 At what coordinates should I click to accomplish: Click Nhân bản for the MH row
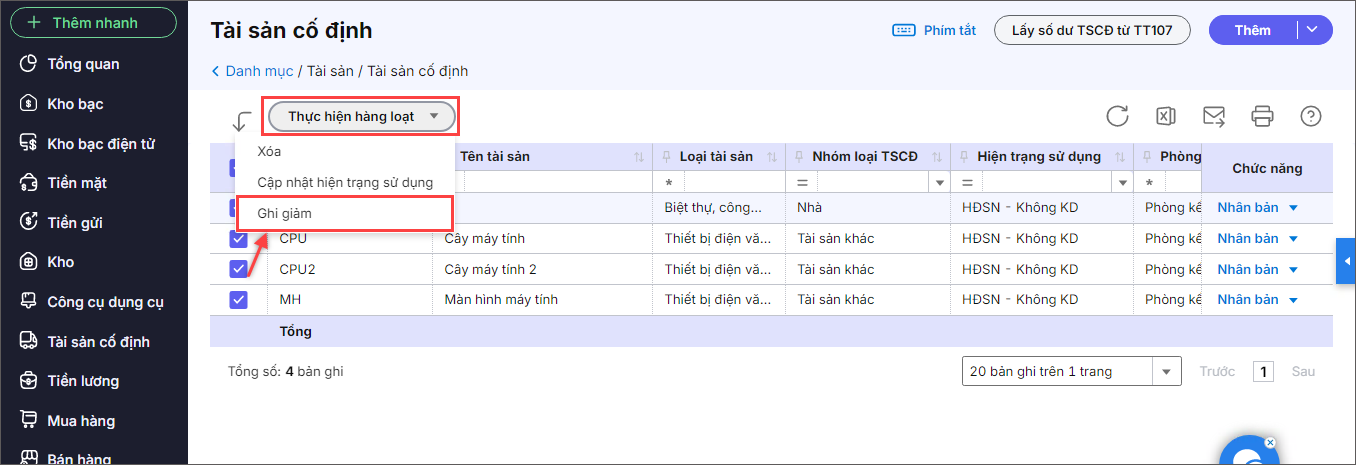1248,299
